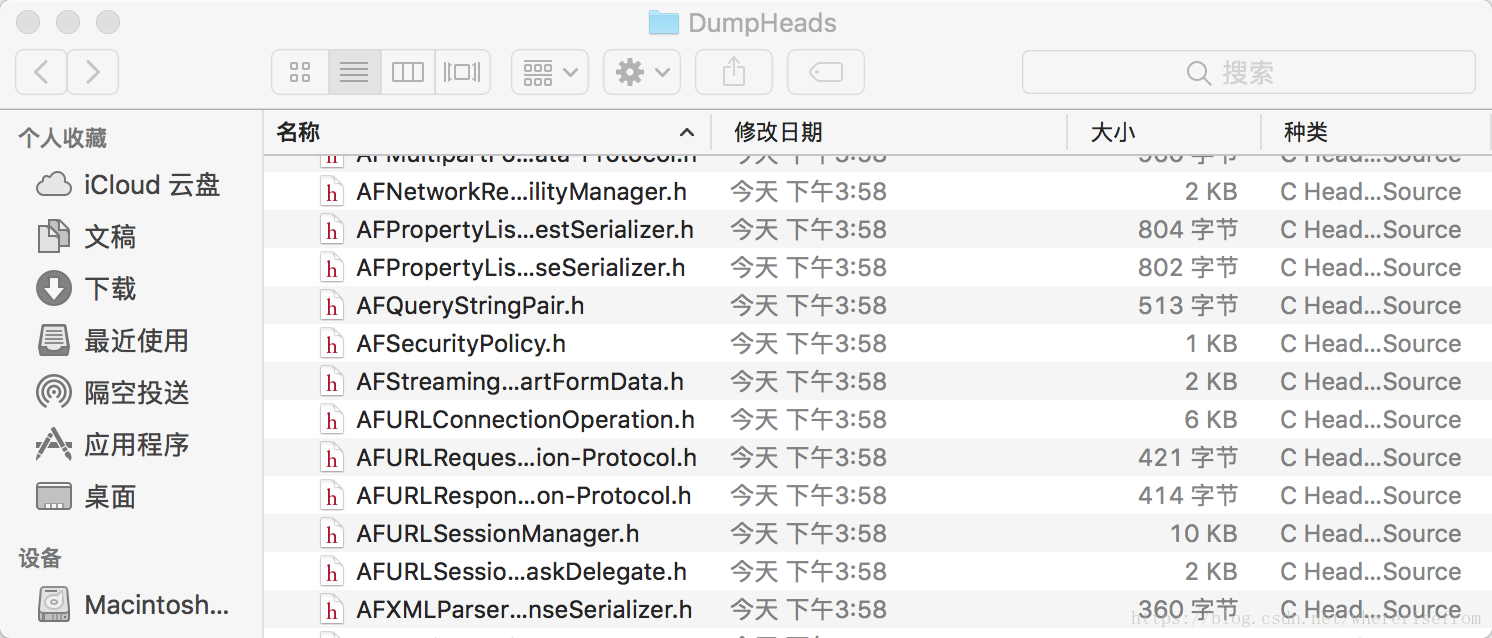1492x638 pixels.
Task: Select AFQueryStringPair.h file name
Action: click(470, 306)
